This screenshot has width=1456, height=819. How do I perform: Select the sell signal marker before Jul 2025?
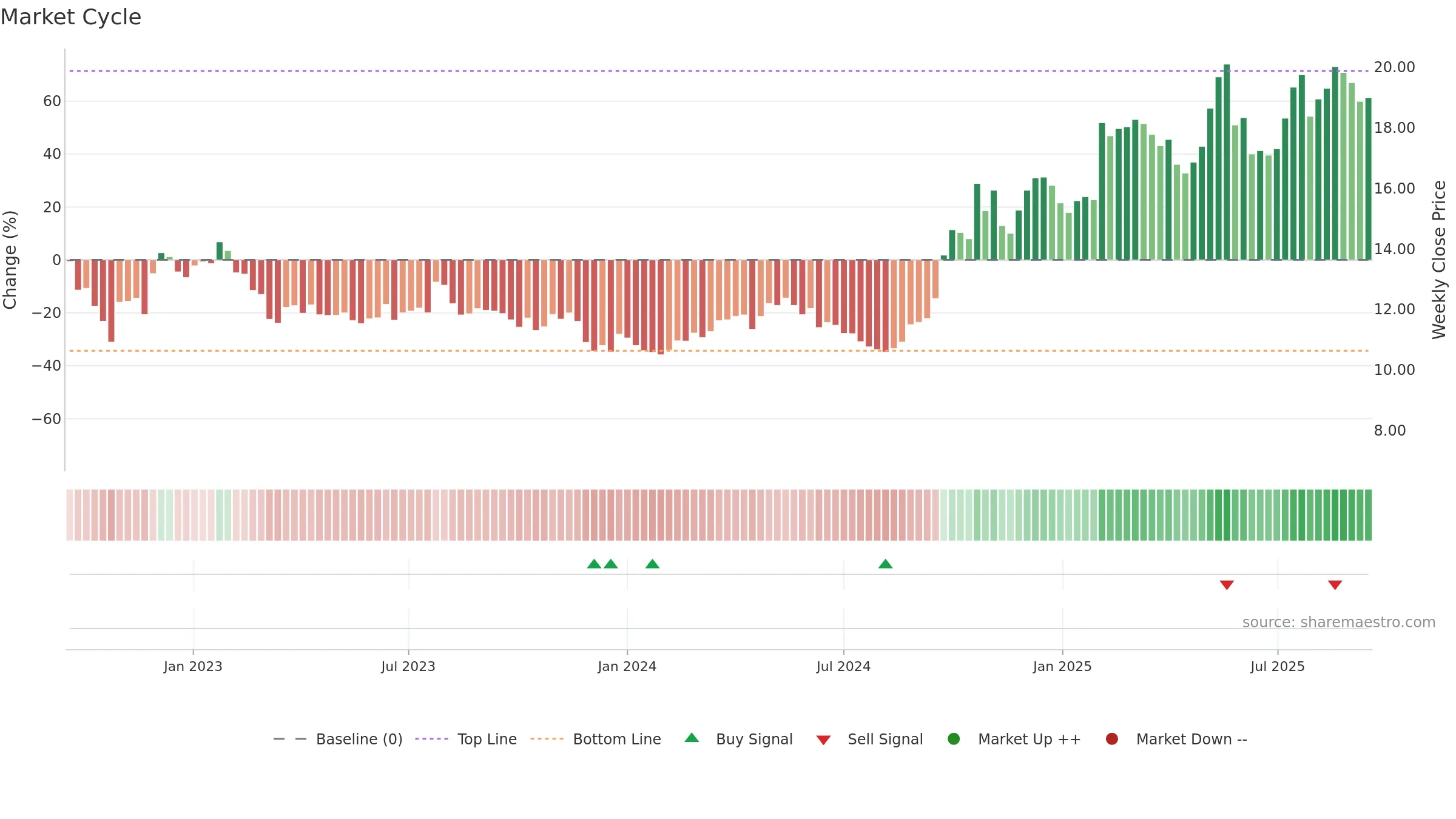[1227, 585]
